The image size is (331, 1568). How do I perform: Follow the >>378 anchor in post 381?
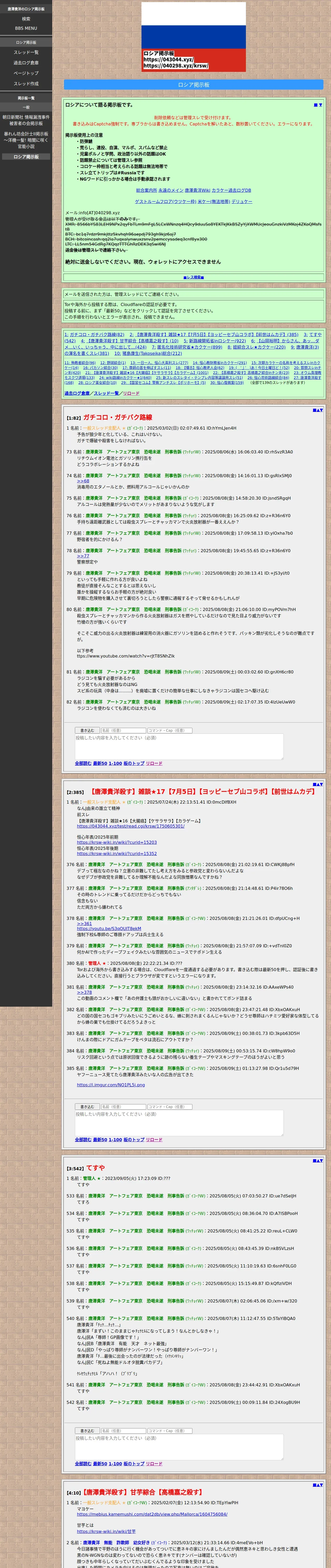[x=84, y=992]
